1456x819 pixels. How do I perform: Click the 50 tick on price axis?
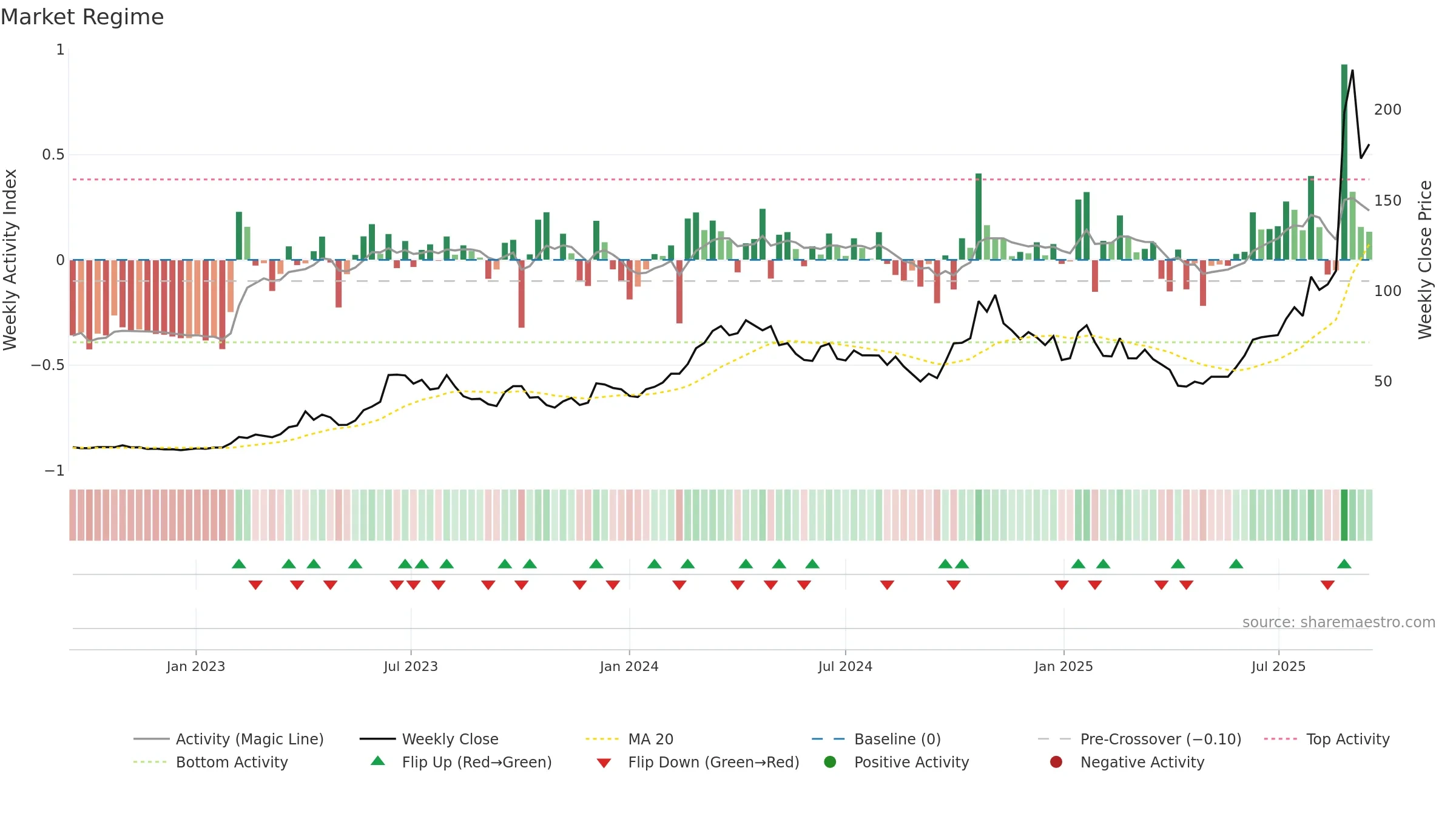(x=1383, y=382)
